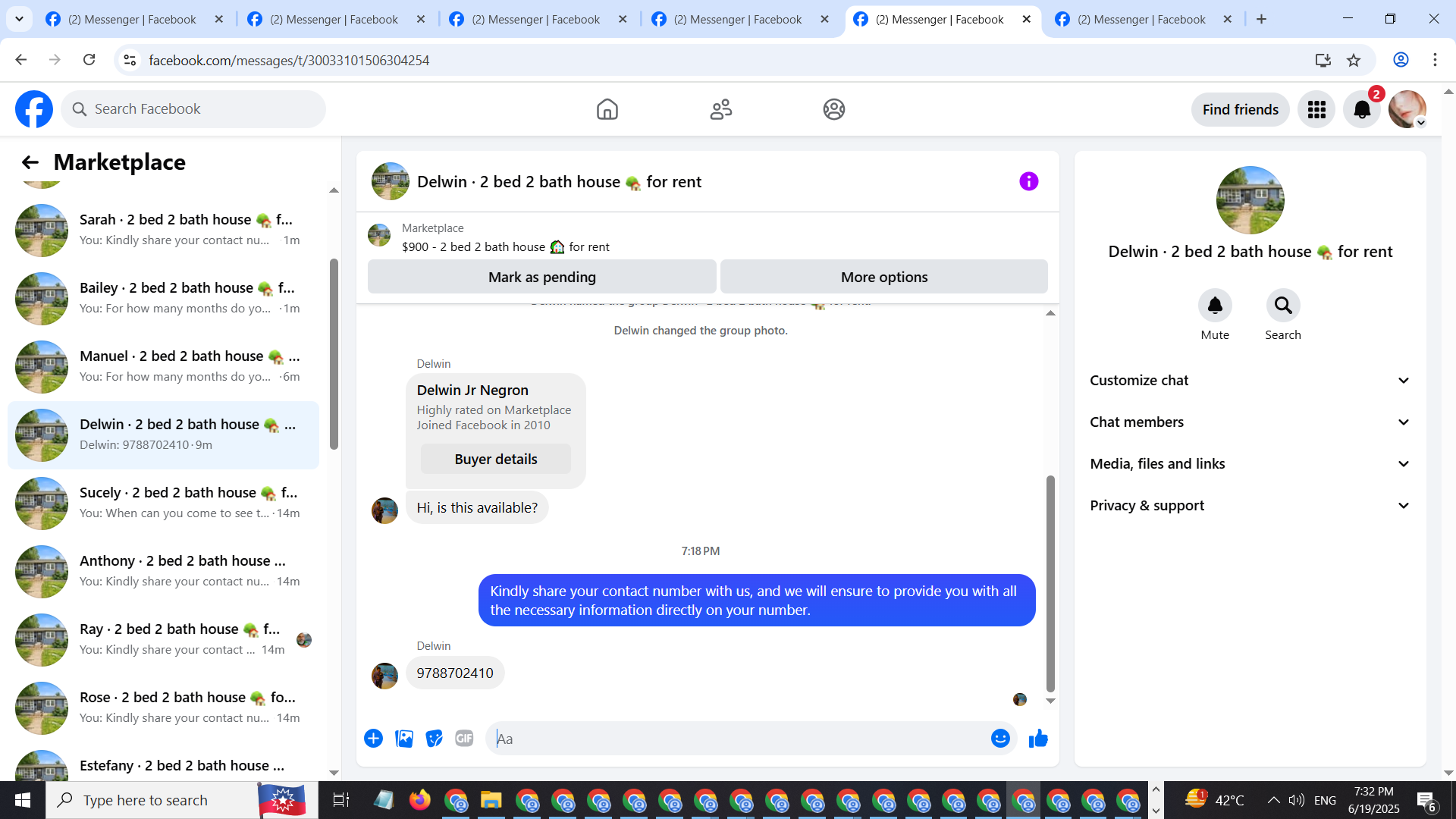Open more actions plus icon in composer
Viewport: 1456px width, 819px height.
373,739
